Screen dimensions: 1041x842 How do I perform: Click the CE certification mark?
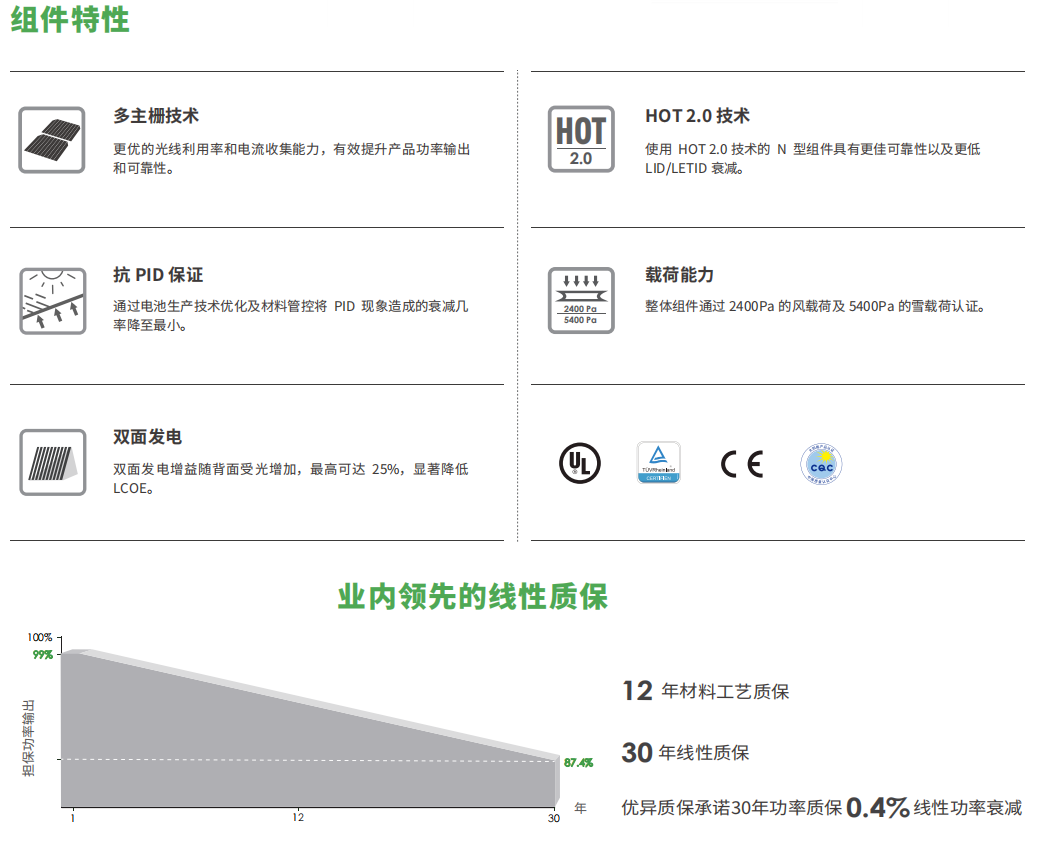(742, 463)
